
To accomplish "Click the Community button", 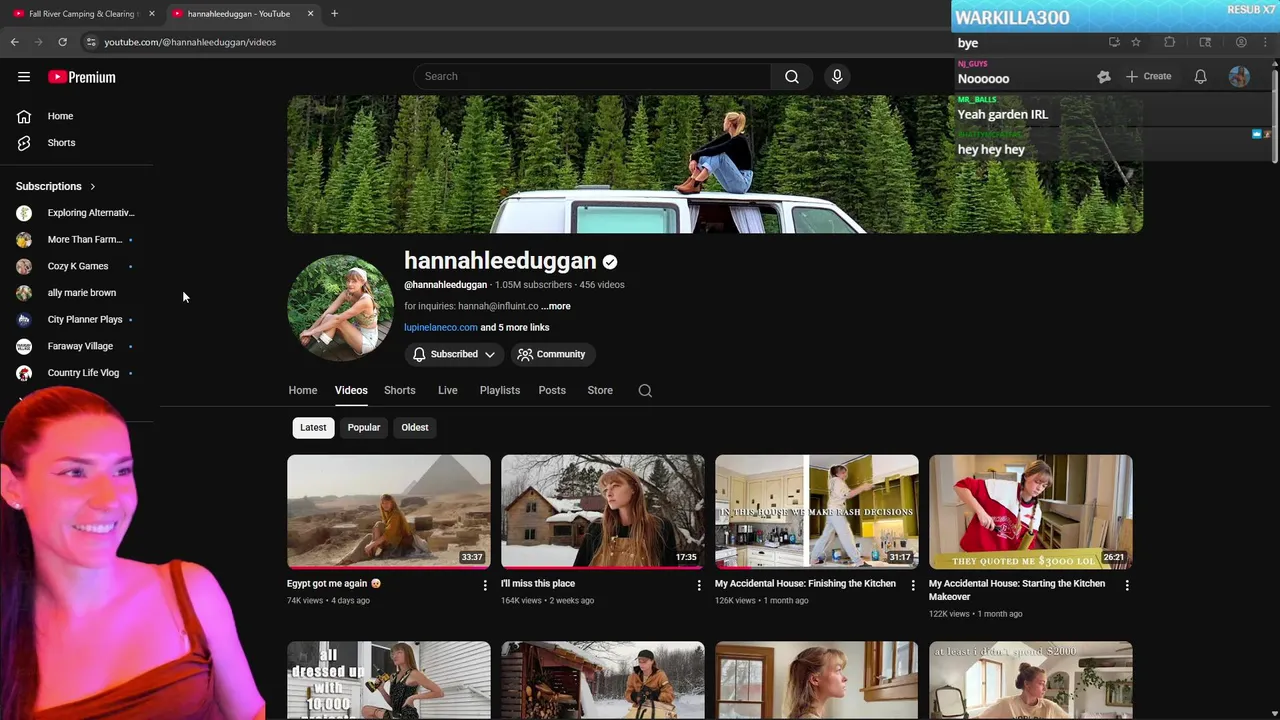I will click(x=552, y=354).
